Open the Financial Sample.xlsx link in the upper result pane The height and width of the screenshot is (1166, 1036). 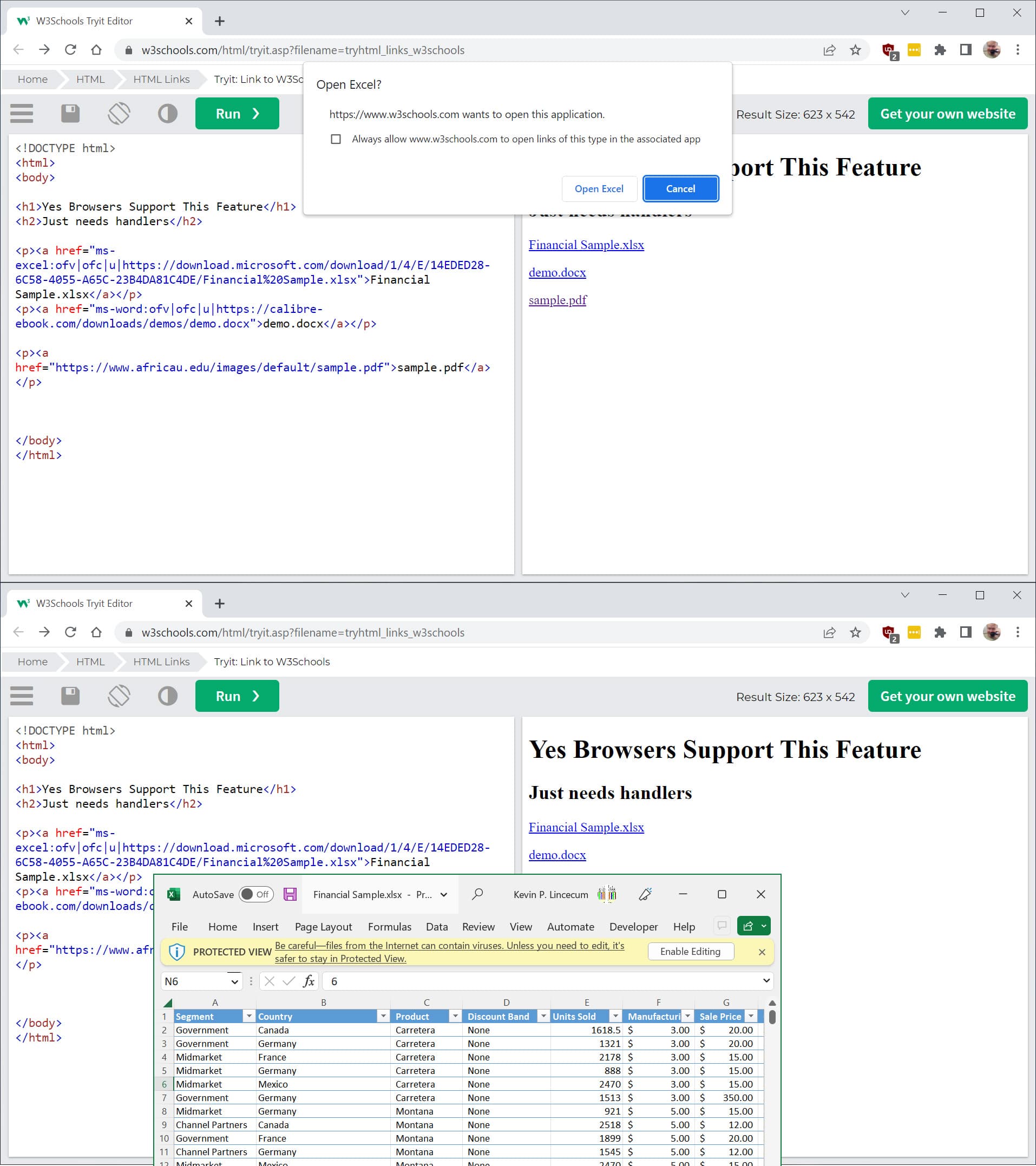point(586,245)
